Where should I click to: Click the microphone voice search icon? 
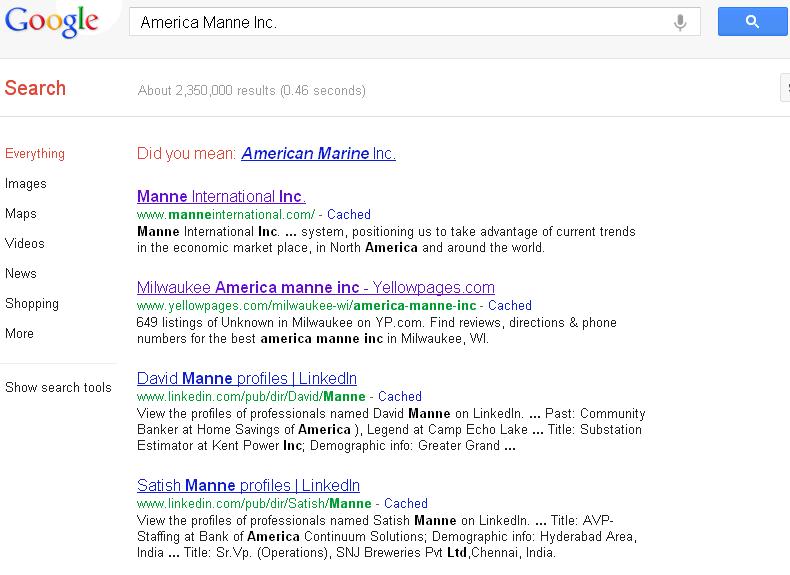pyautogui.click(x=680, y=22)
